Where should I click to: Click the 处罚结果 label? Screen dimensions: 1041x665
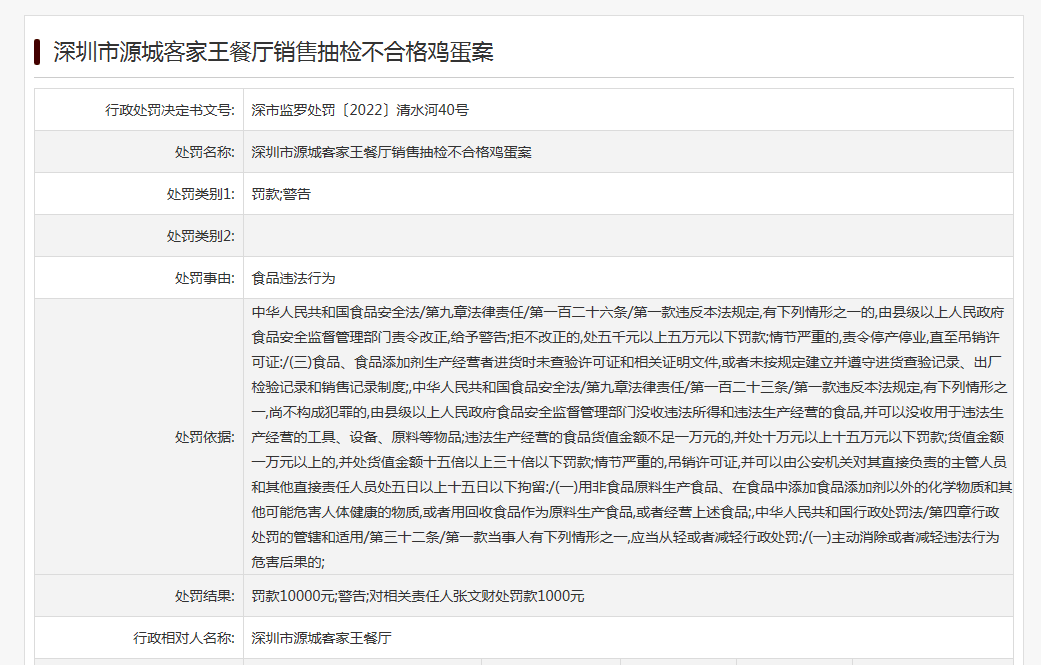tap(203, 596)
